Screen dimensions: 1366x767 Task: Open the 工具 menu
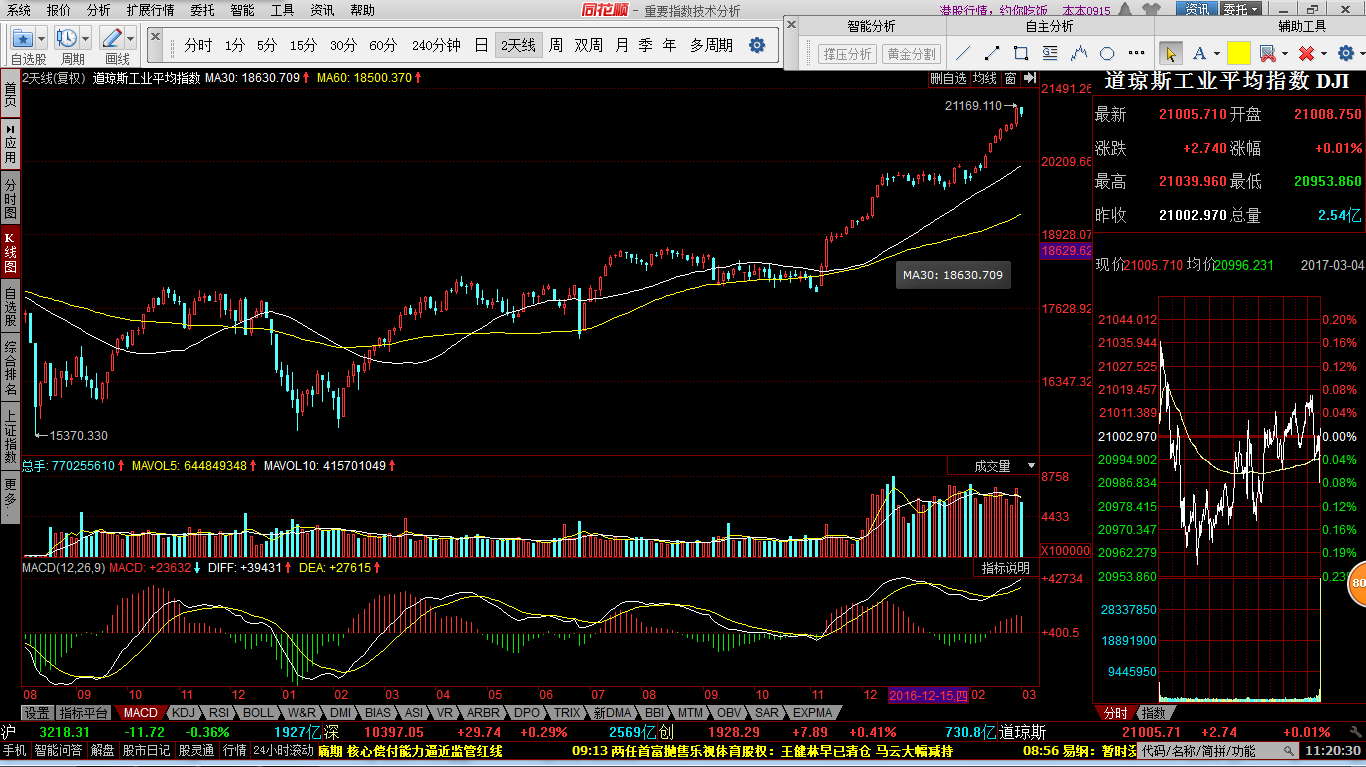click(x=282, y=10)
